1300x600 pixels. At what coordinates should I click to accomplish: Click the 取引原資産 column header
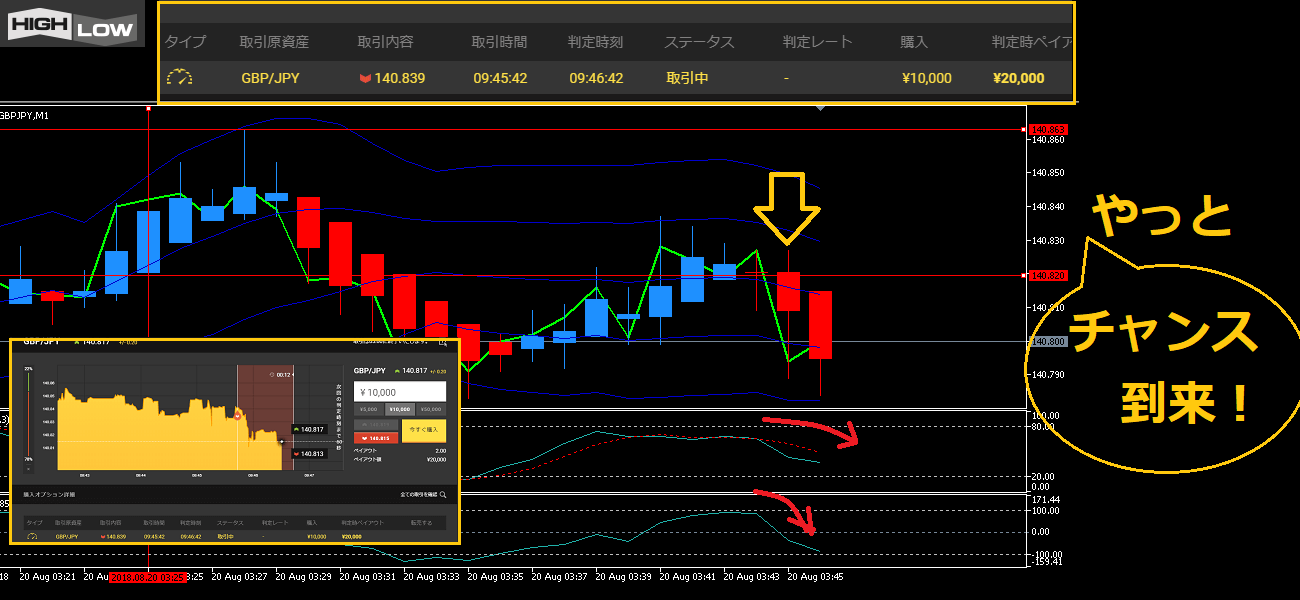pos(274,42)
